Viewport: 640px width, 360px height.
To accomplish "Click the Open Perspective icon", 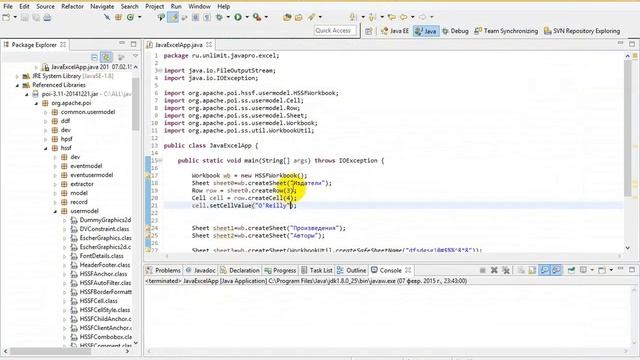I will point(369,31).
